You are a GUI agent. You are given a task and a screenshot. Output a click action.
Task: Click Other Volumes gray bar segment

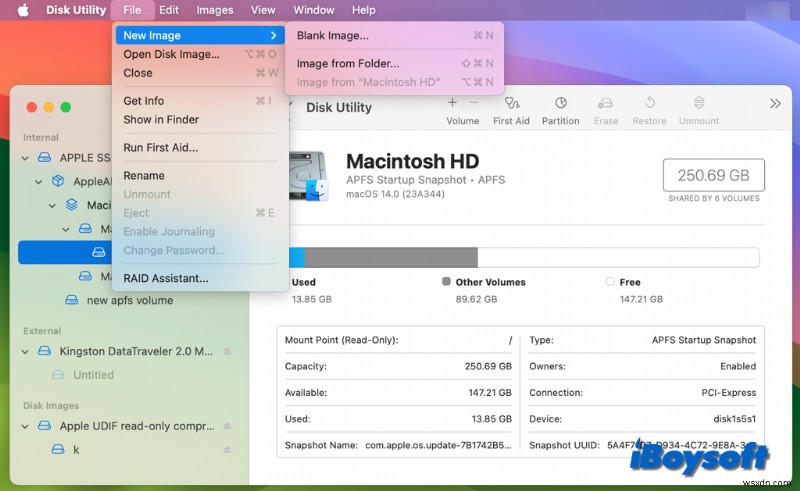391,257
